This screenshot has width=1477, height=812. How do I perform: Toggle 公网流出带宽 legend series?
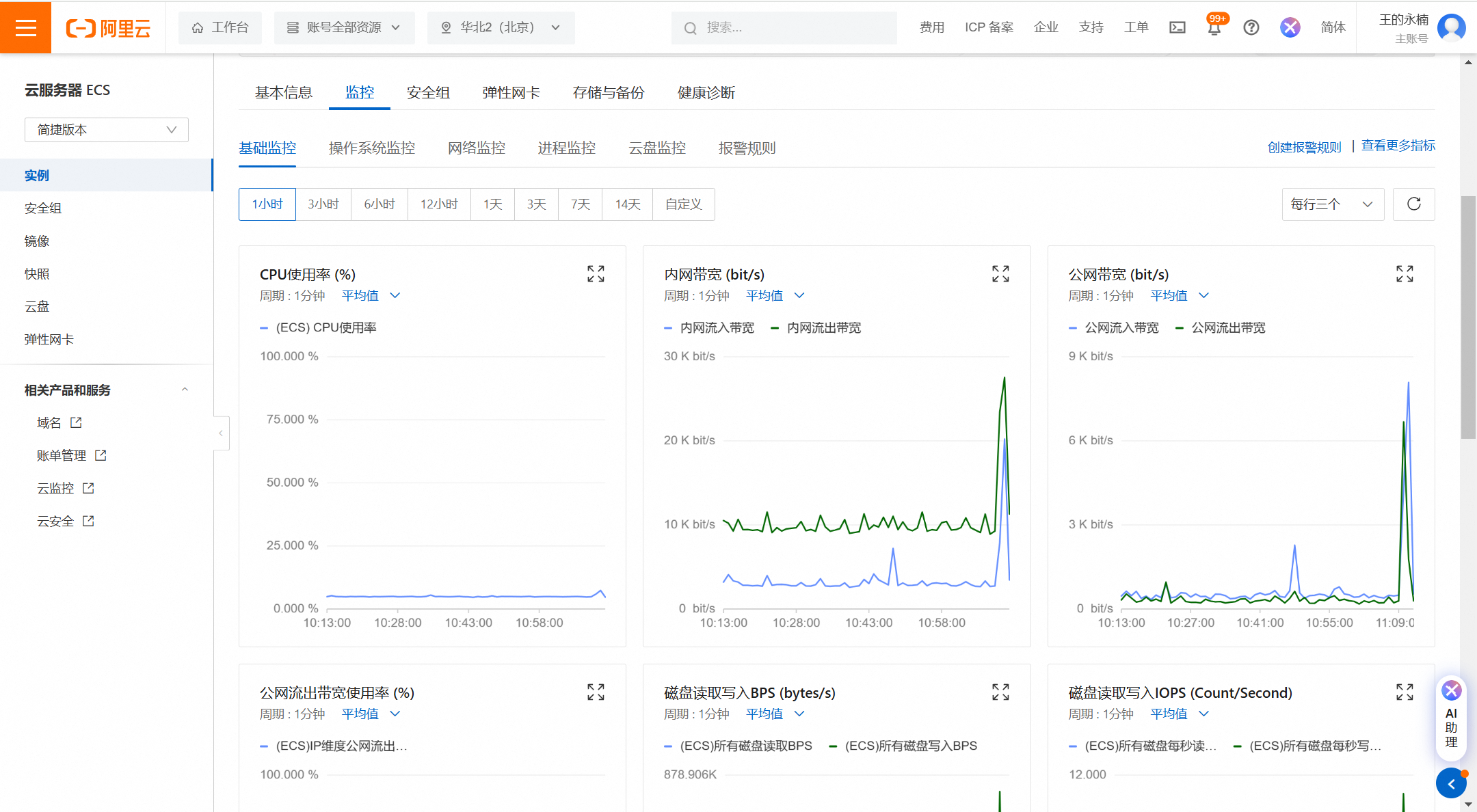pyautogui.click(x=1221, y=328)
